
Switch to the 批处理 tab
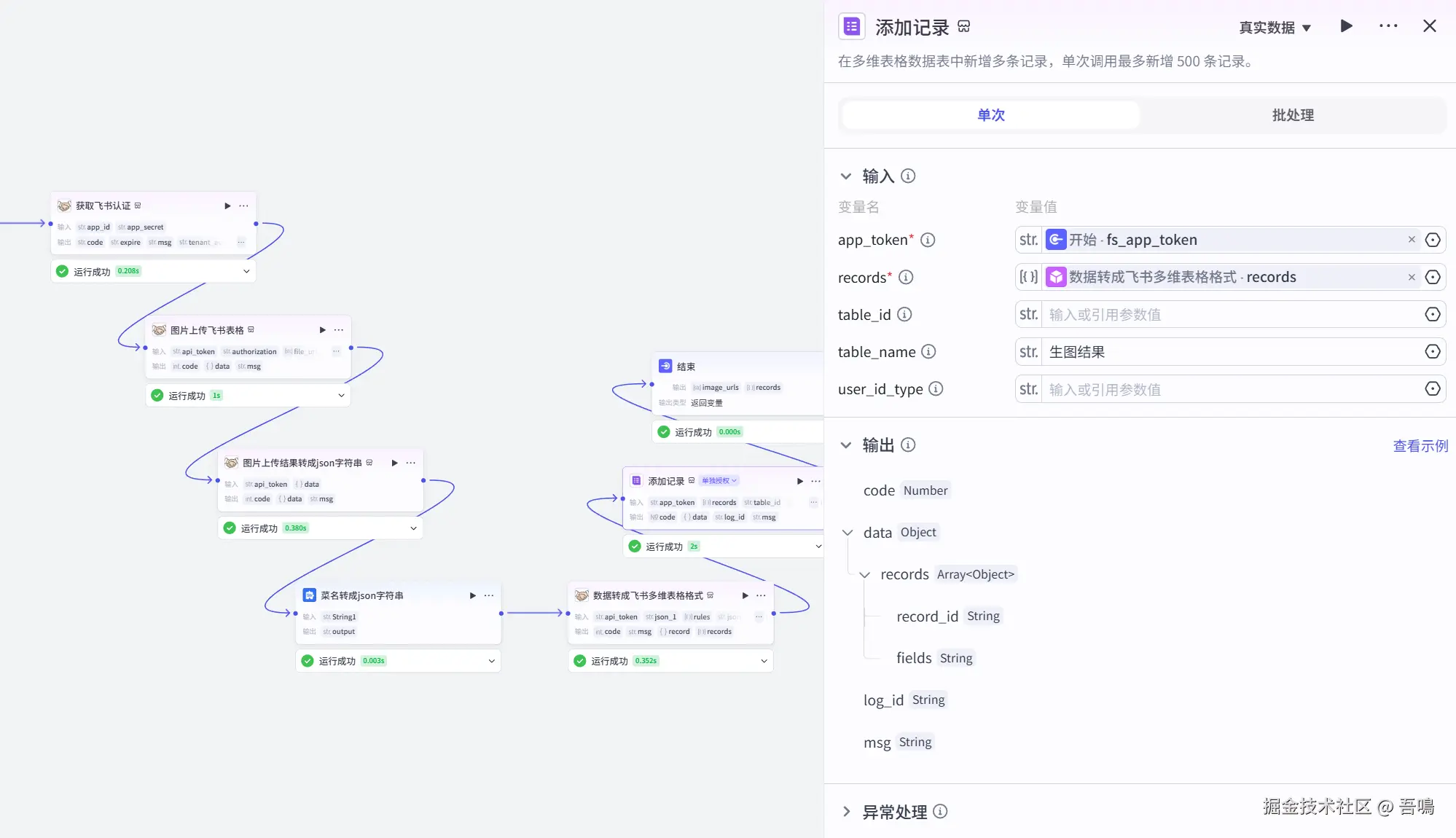point(1292,115)
